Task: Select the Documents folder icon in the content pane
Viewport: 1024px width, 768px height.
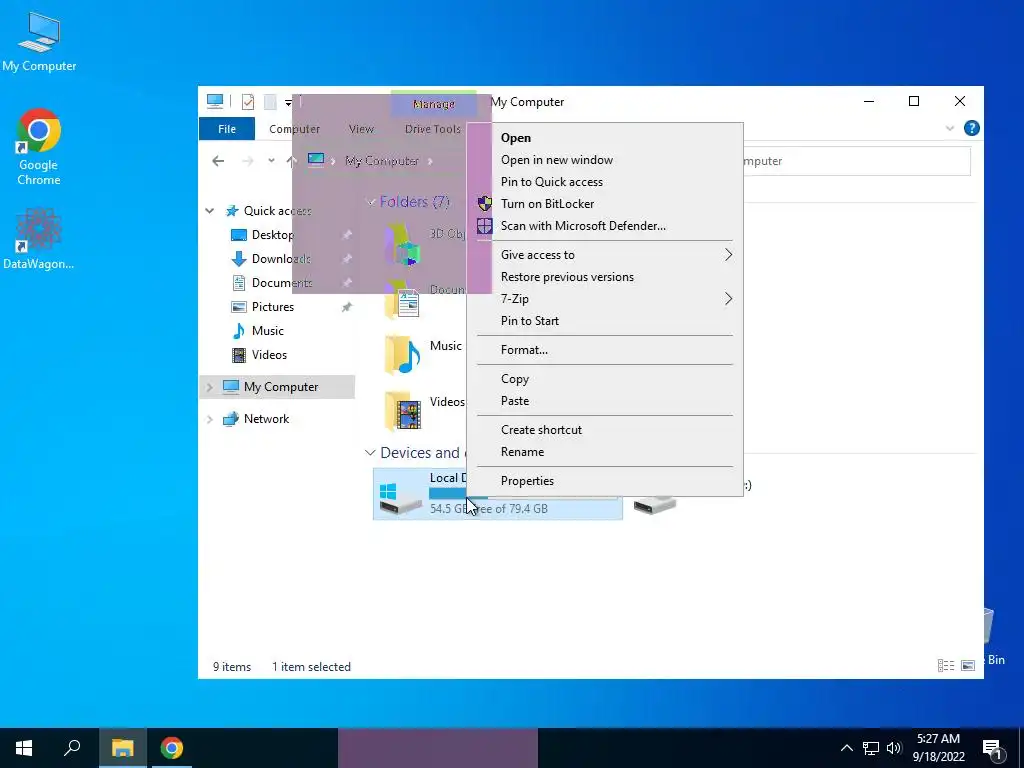Action: click(x=402, y=301)
